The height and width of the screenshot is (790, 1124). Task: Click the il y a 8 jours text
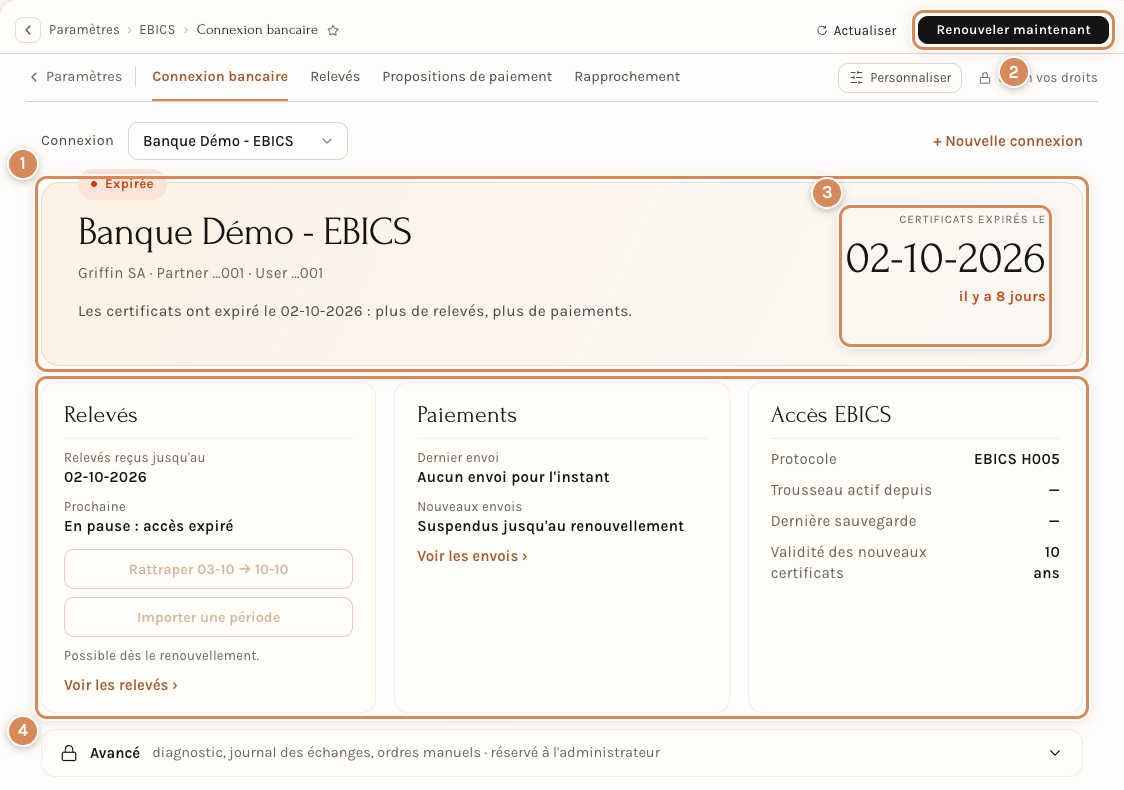pyautogui.click(x=1001, y=297)
